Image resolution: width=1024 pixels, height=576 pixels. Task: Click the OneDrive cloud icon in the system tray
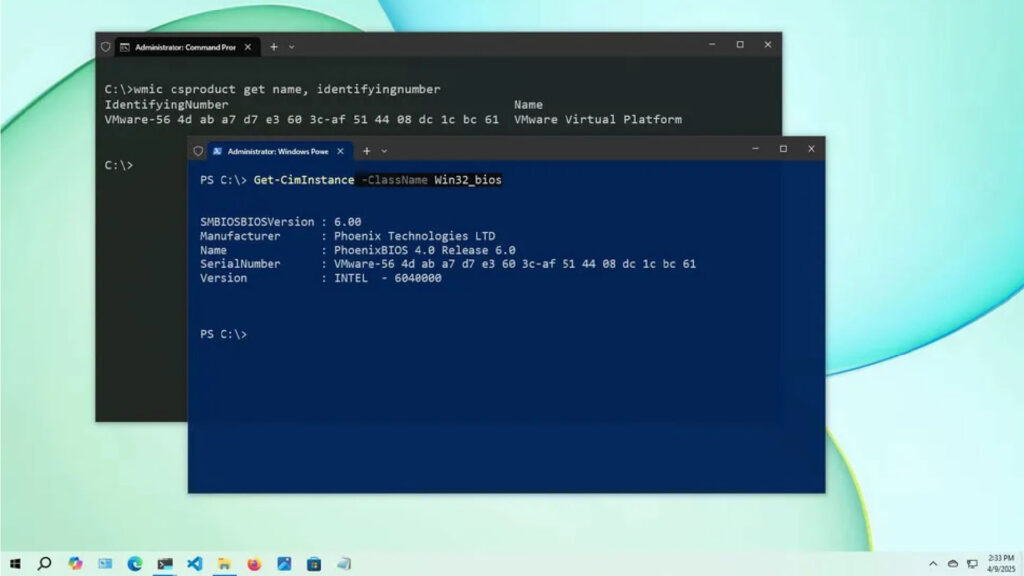[x=952, y=564]
